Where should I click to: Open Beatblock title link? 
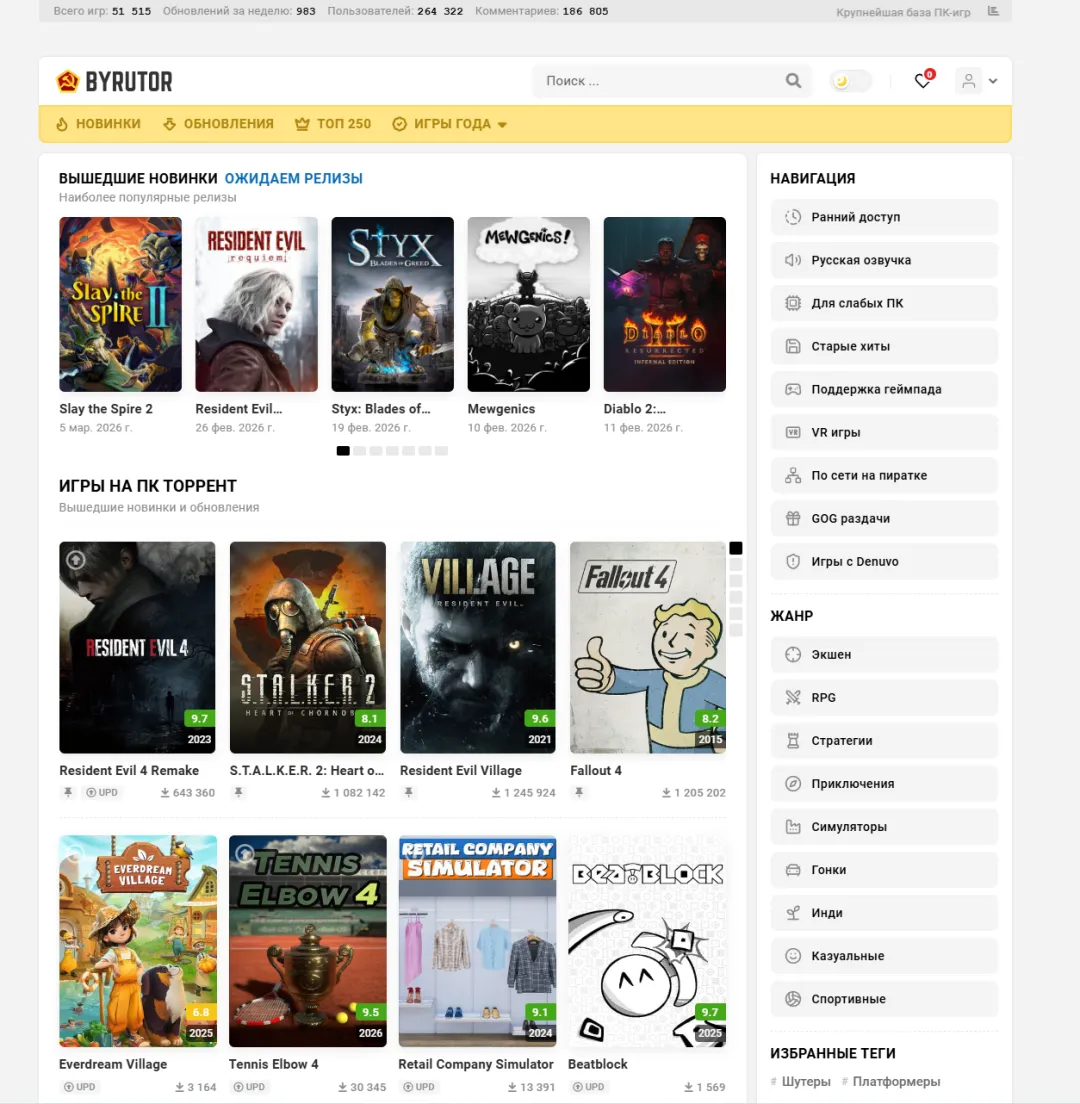click(x=598, y=1065)
